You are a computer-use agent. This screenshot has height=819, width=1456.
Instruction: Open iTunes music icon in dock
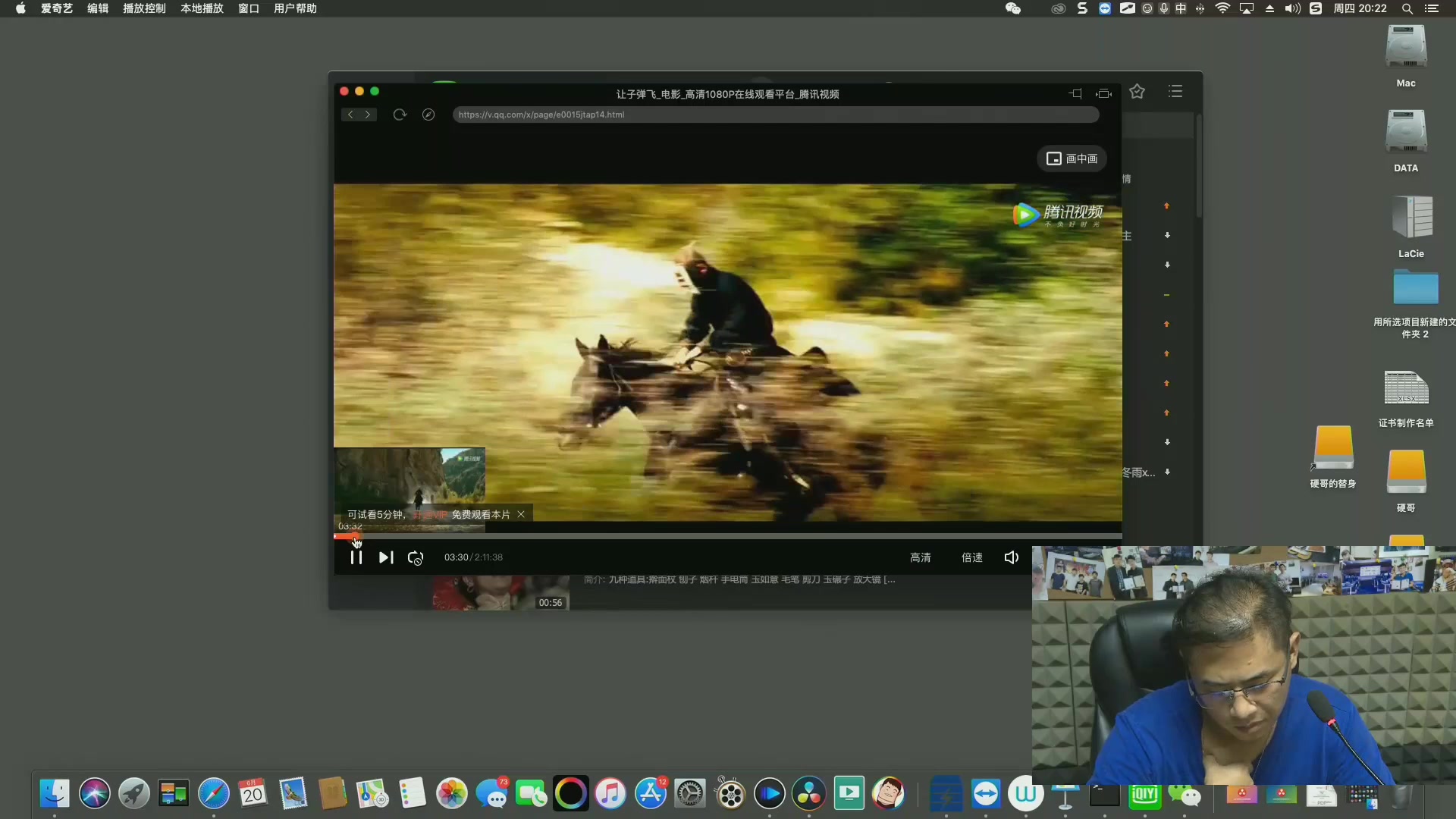pyautogui.click(x=610, y=793)
